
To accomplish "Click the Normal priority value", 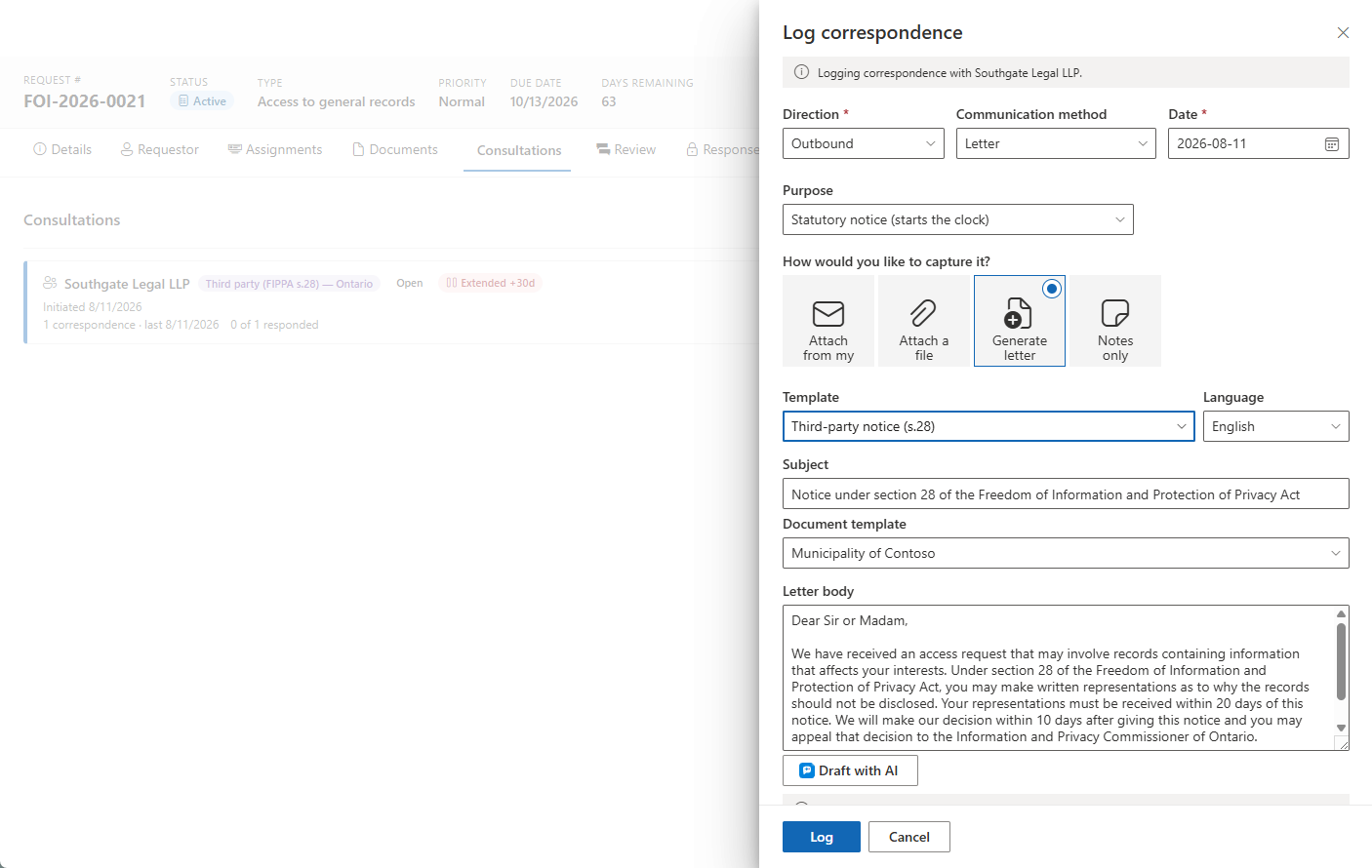I will coord(462,101).
